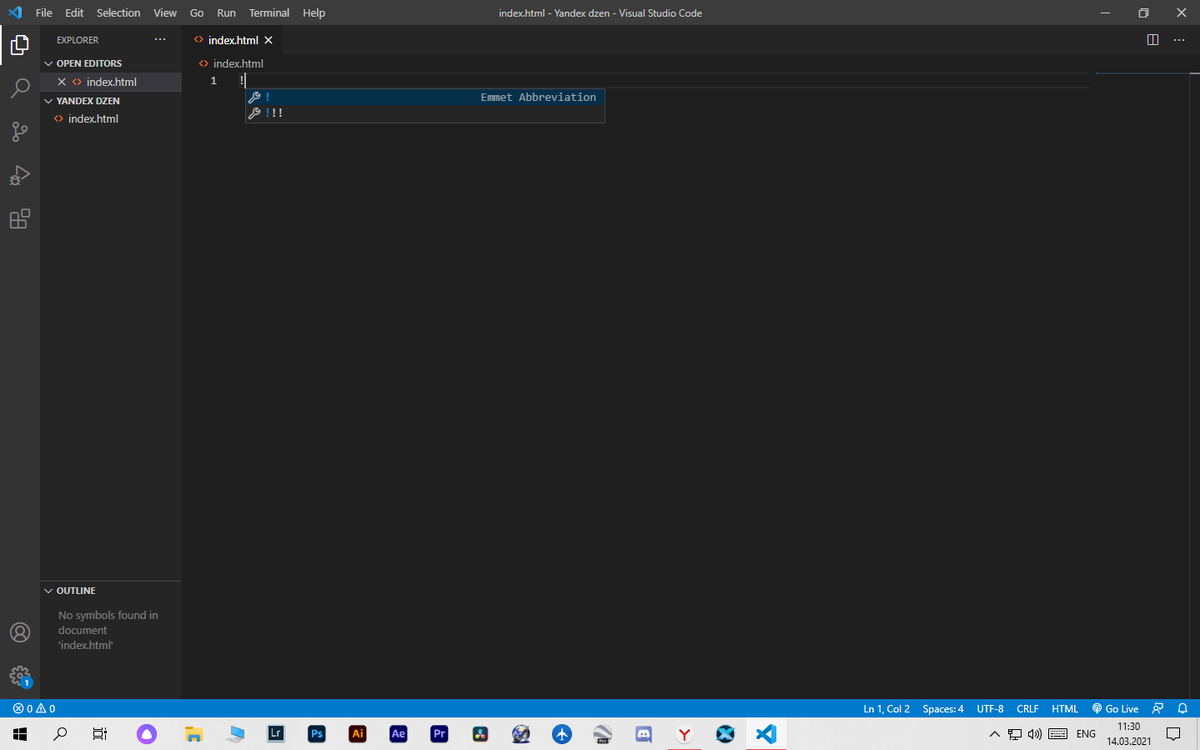Launch After Effects from taskbar
Viewport: 1200px width, 750px height.
coord(398,734)
